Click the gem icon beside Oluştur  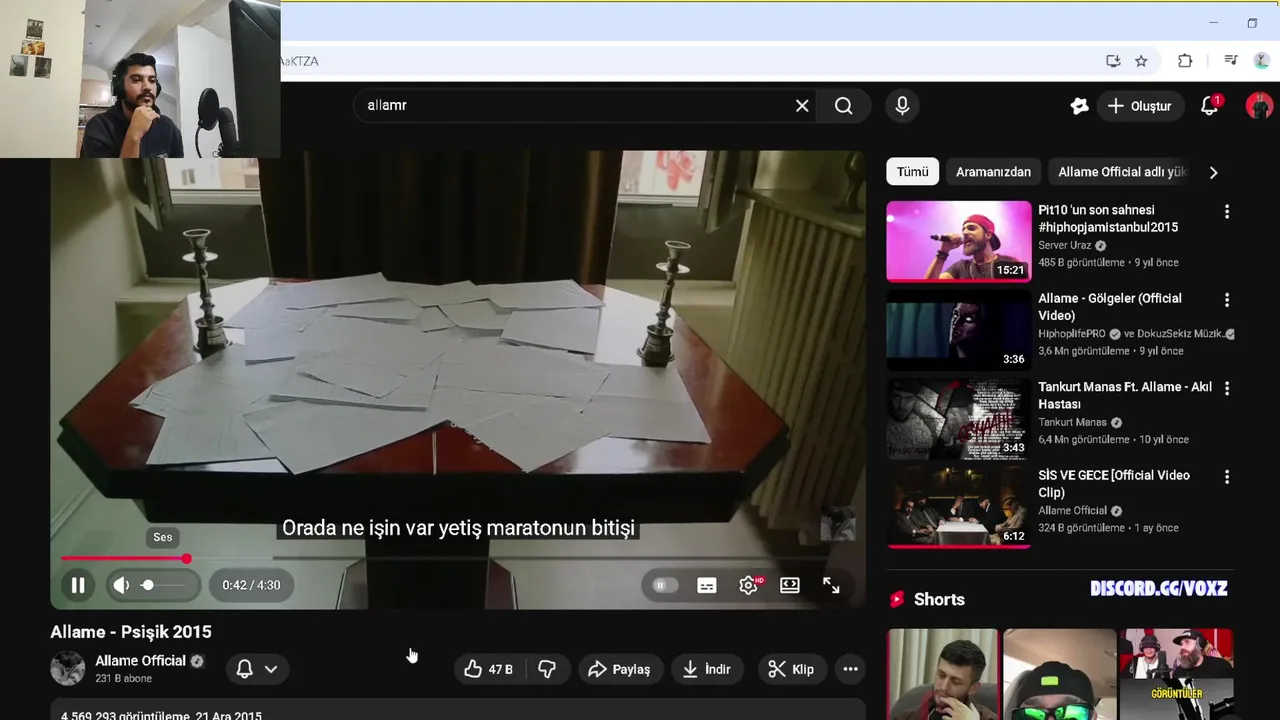click(1079, 105)
